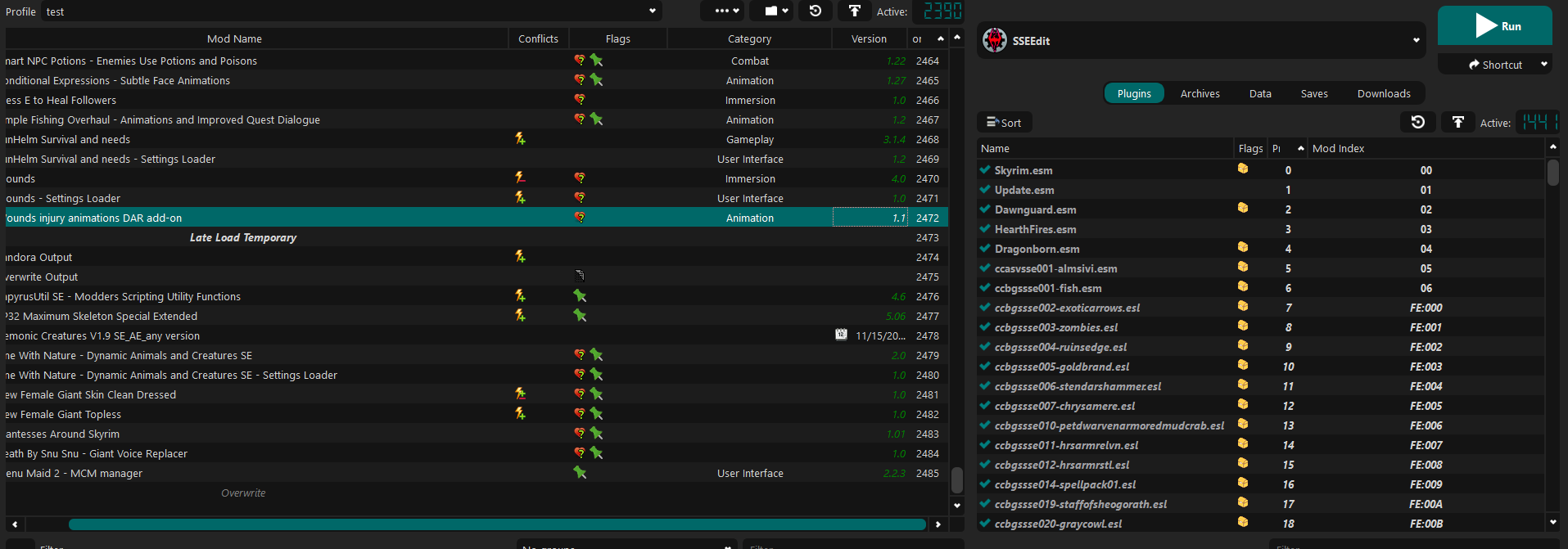
Task: Click the Version column header
Action: point(869,38)
